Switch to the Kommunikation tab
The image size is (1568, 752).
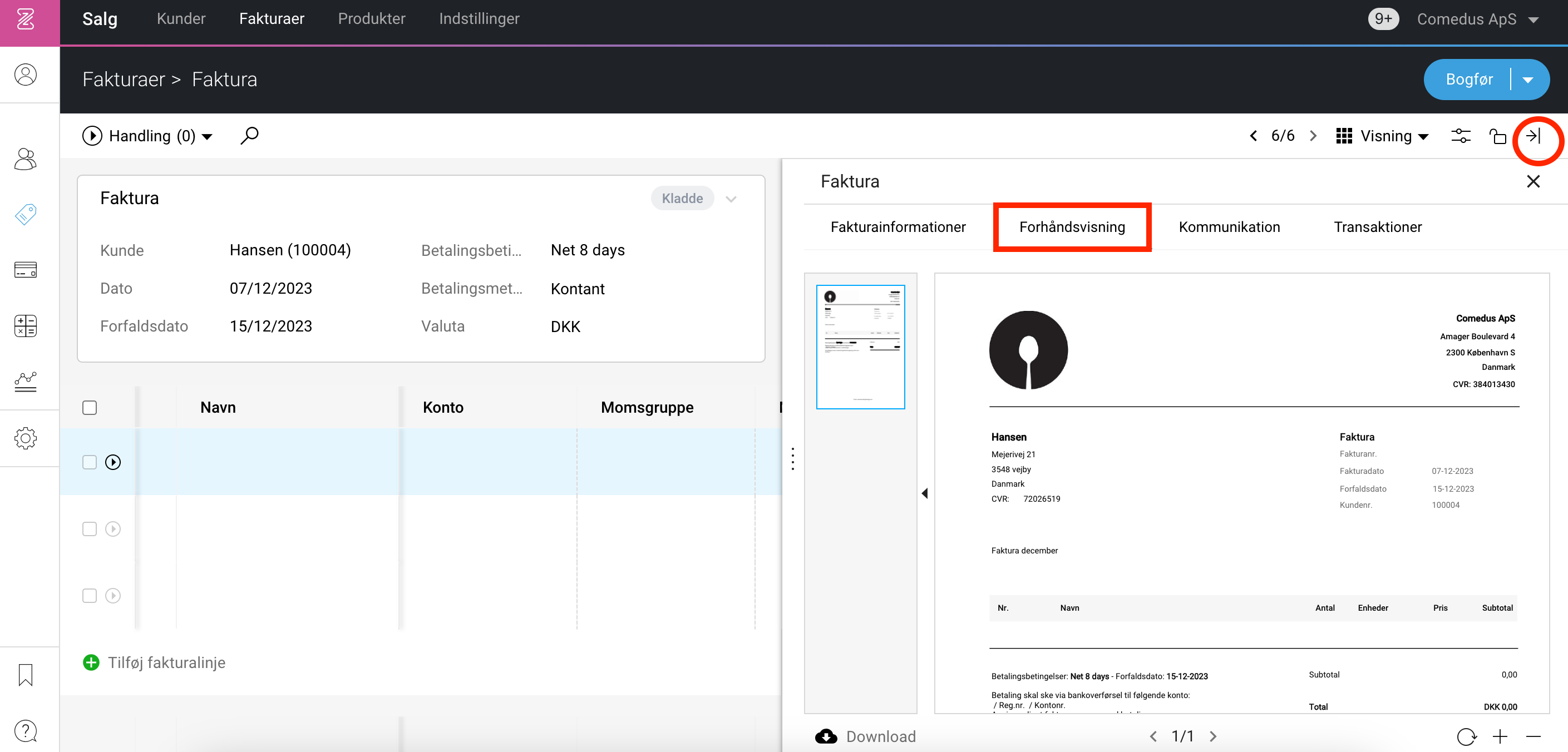1229,227
